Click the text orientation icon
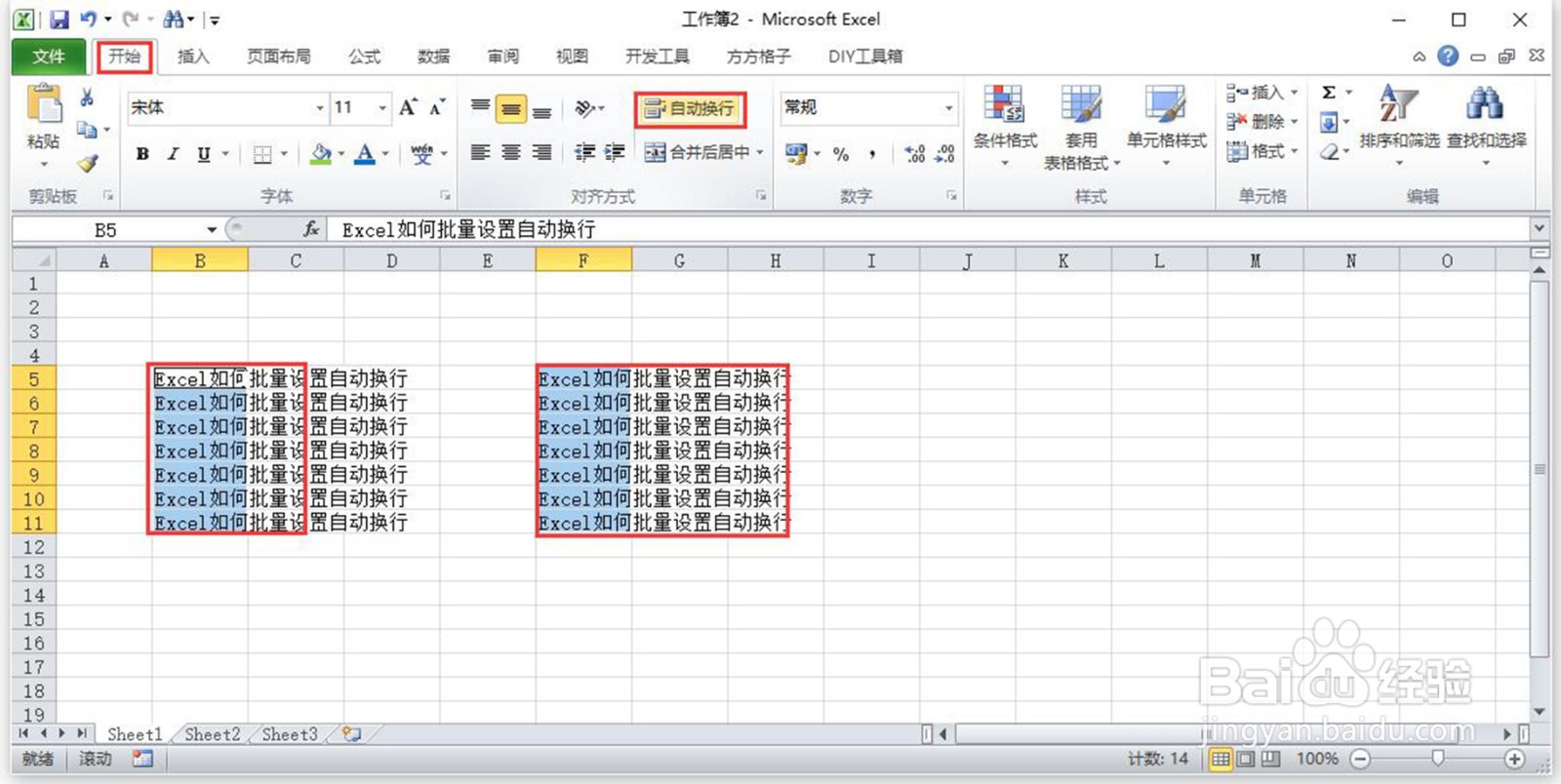This screenshot has height=784, width=1561. [x=585, y=108]
